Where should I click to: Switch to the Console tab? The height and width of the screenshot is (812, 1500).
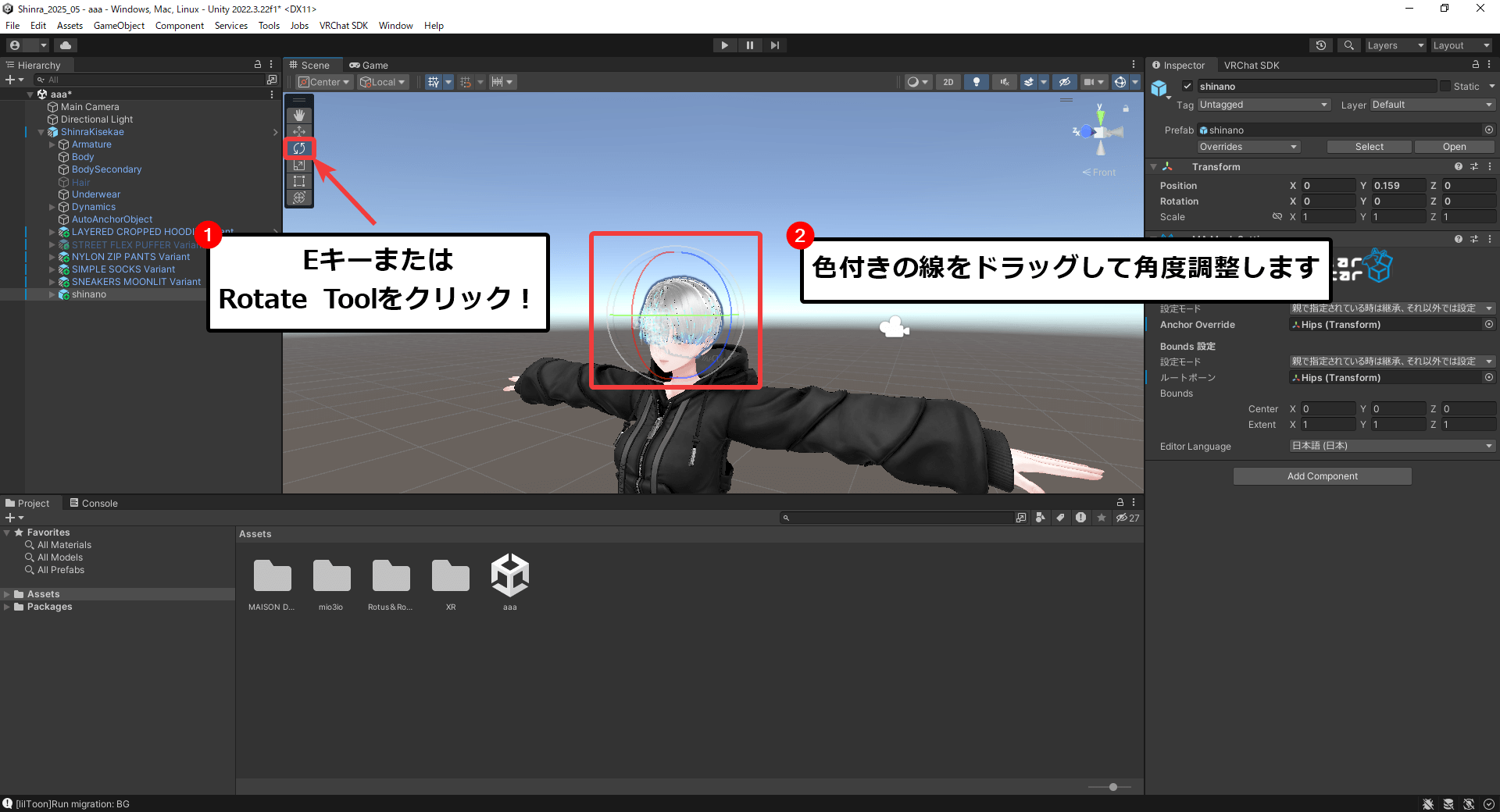point(94,504)
